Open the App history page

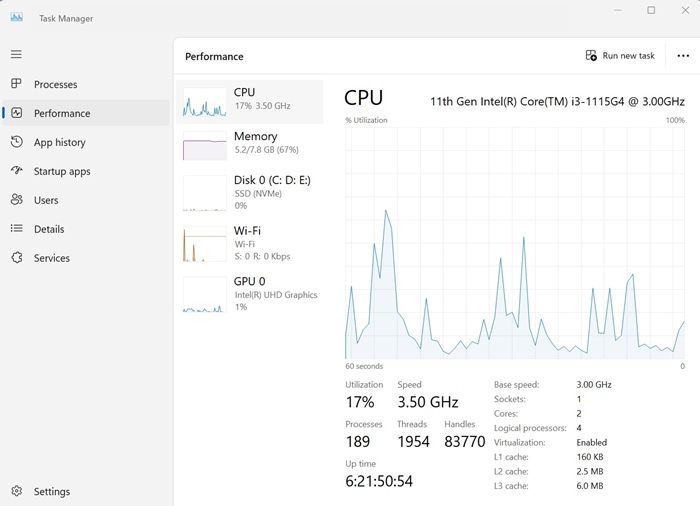click(x=86, y=142)
